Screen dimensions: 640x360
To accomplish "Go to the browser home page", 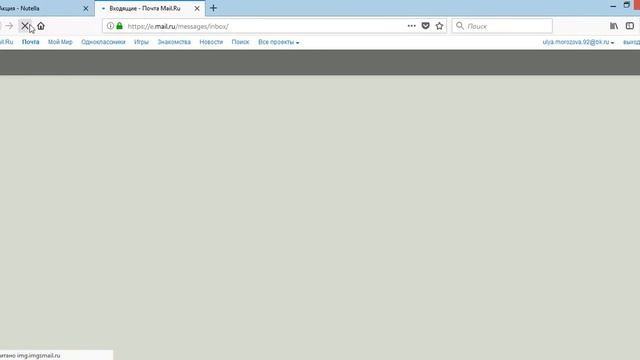I will pyautogui.click(x=41, y=26).
